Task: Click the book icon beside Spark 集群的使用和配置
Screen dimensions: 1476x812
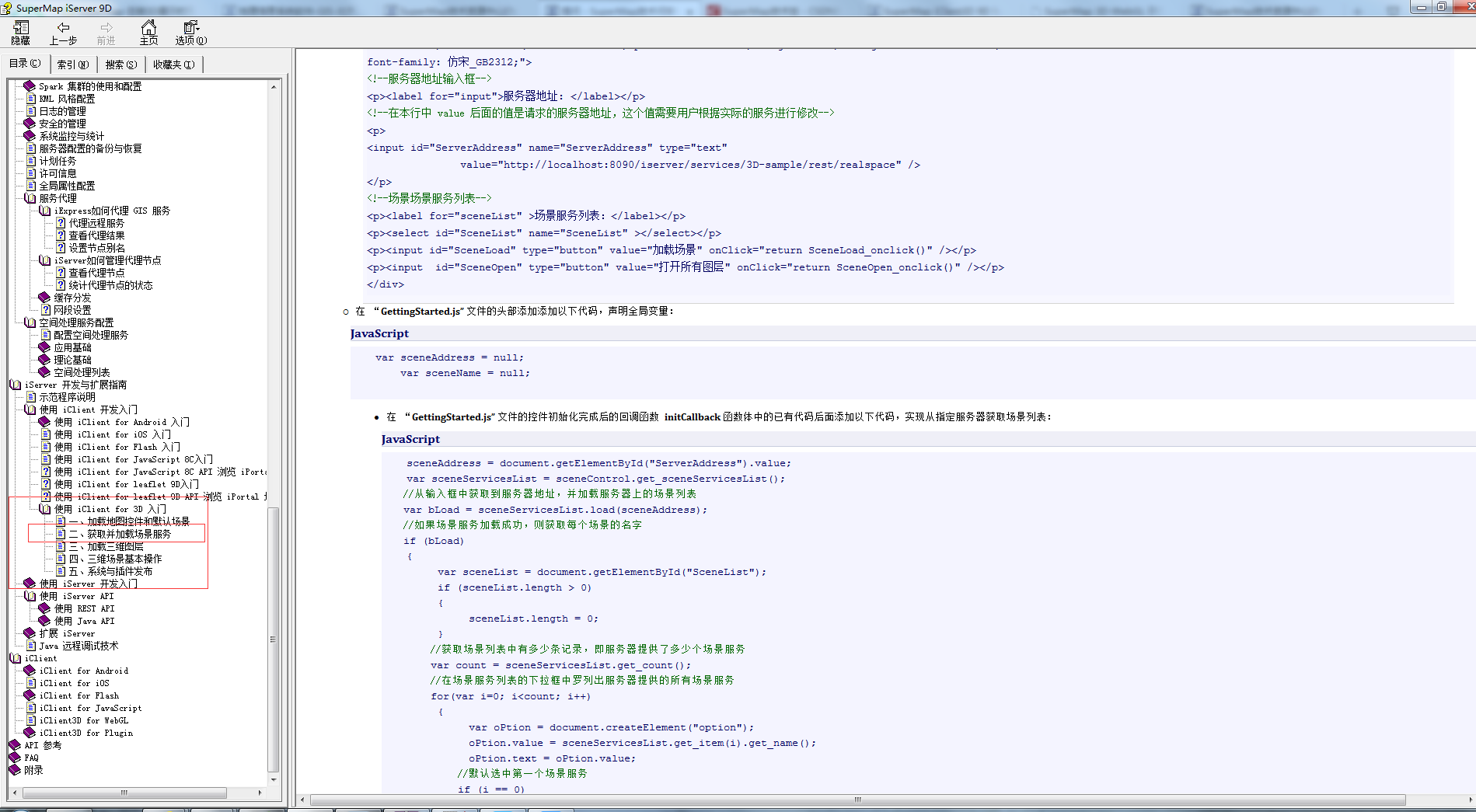Action: [x=30, y=86]
